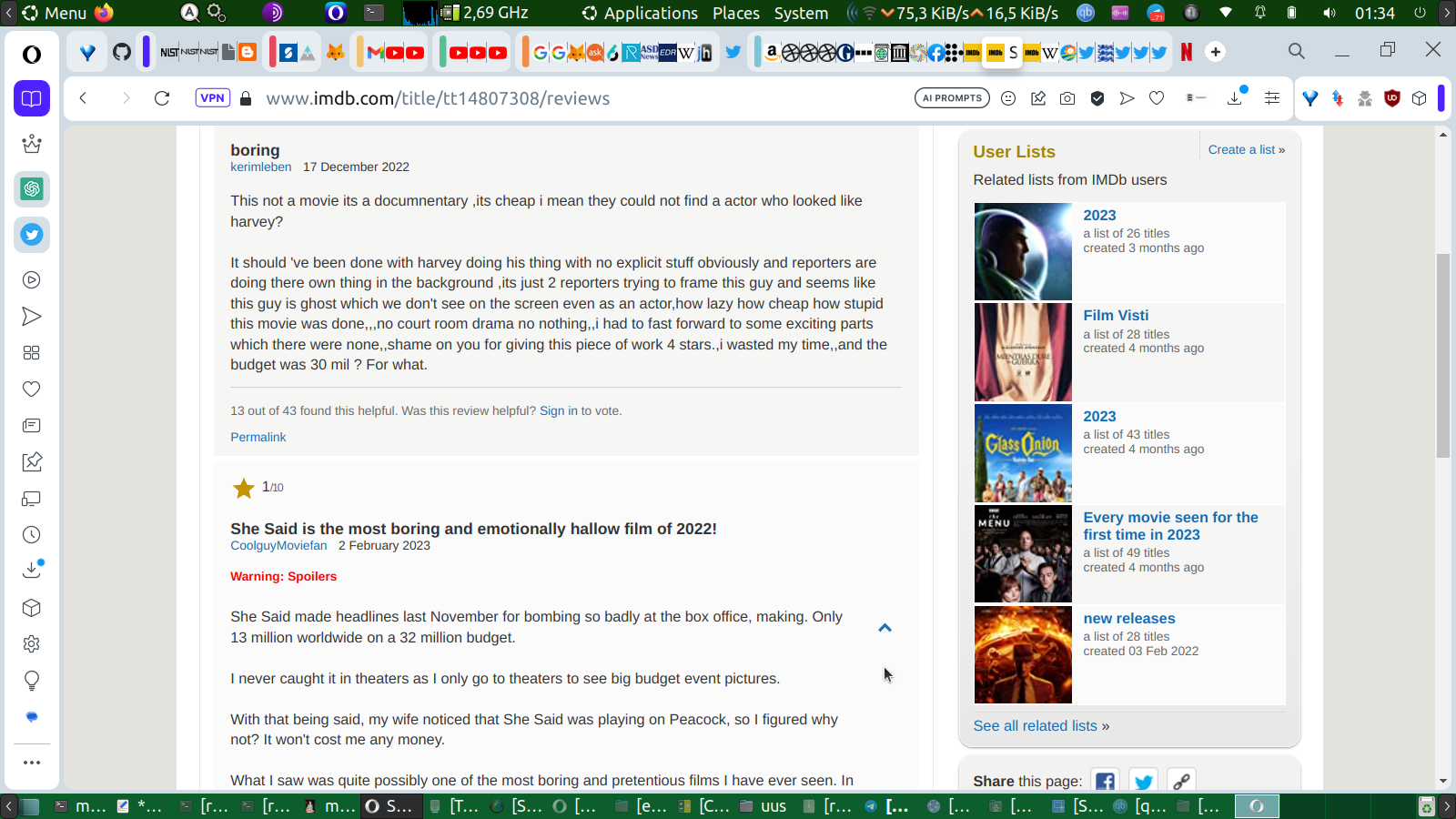The width and height of the screenshot is (1456, 819).
Task: Reload the IMDb reviews page
Action: 162,98
